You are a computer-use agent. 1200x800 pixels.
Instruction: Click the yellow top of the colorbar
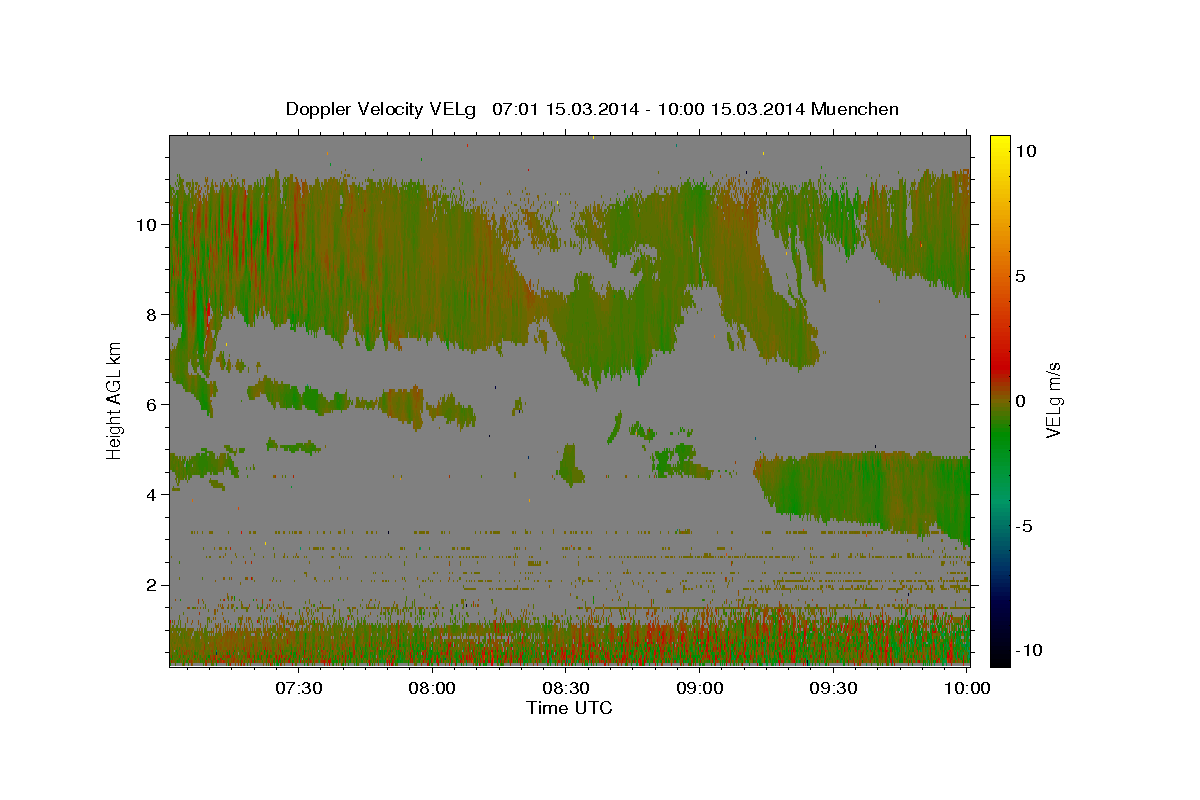[1000, 142]
